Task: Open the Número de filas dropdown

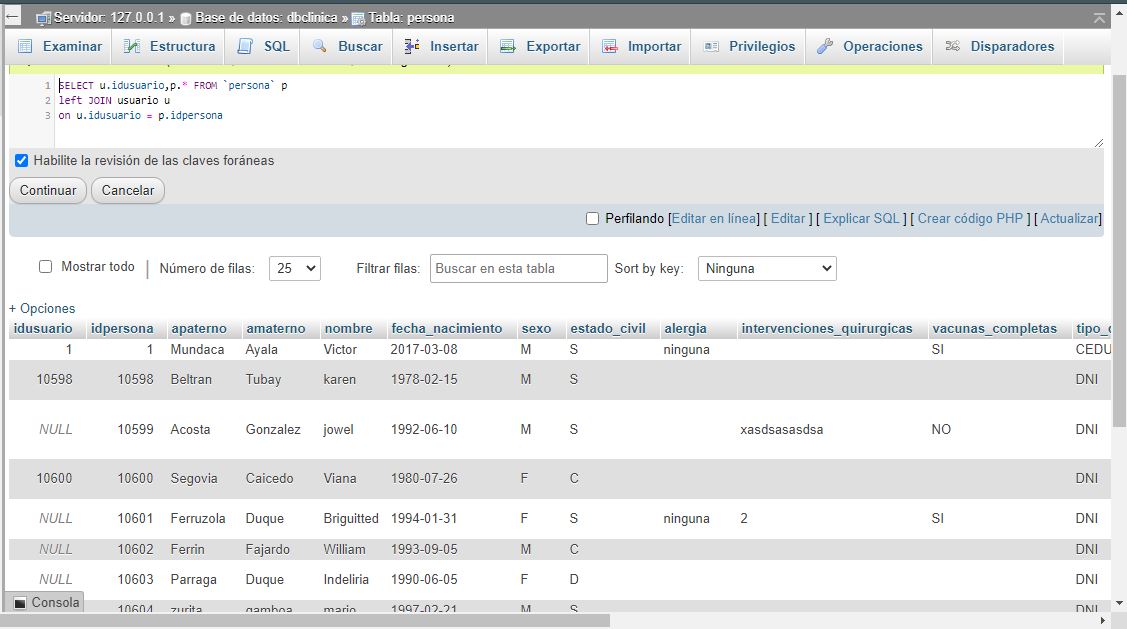Action: click(x=294, y=267)
